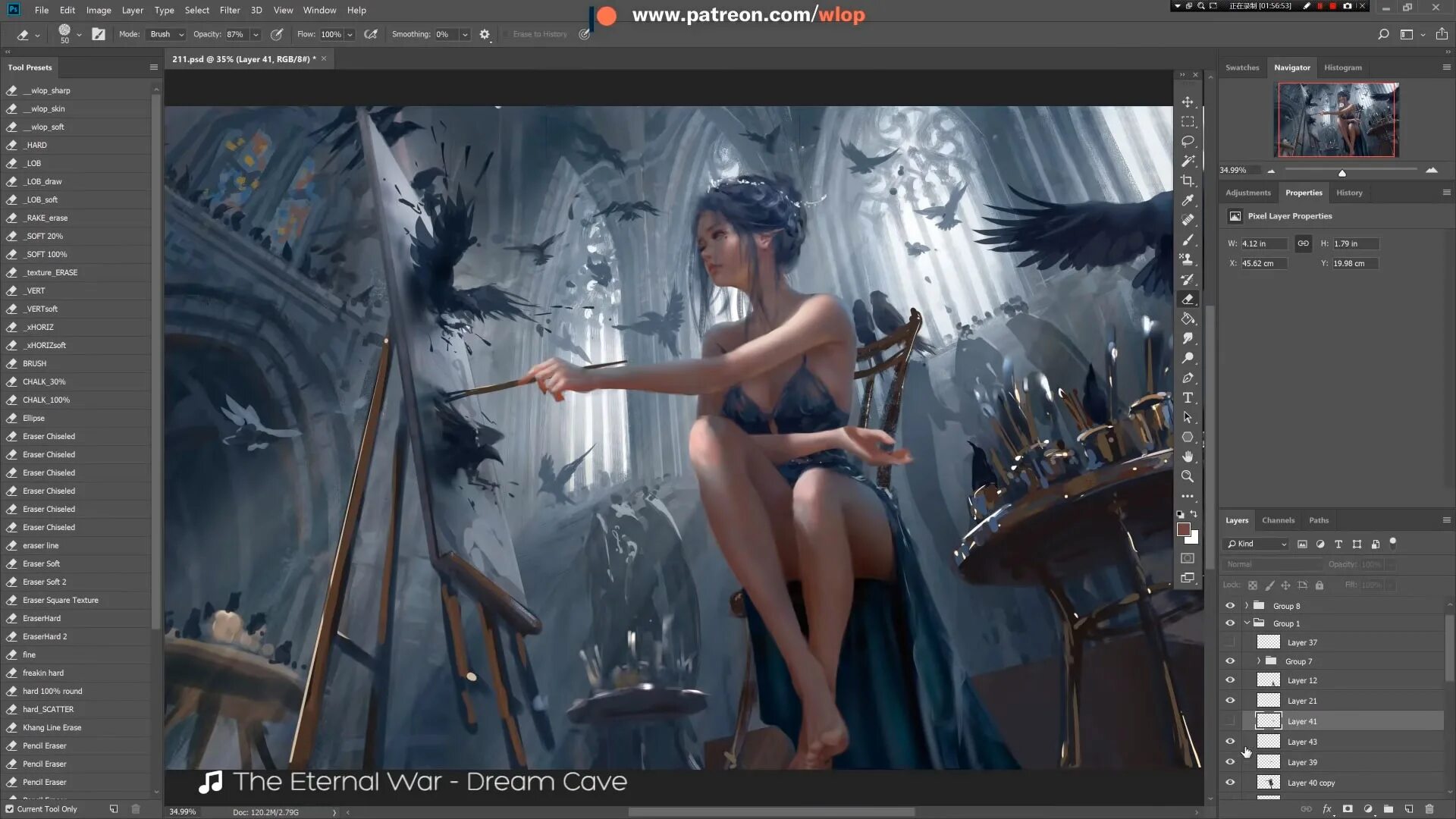Show the hidden Layer 37
1456x819 pixels.
1230,642
